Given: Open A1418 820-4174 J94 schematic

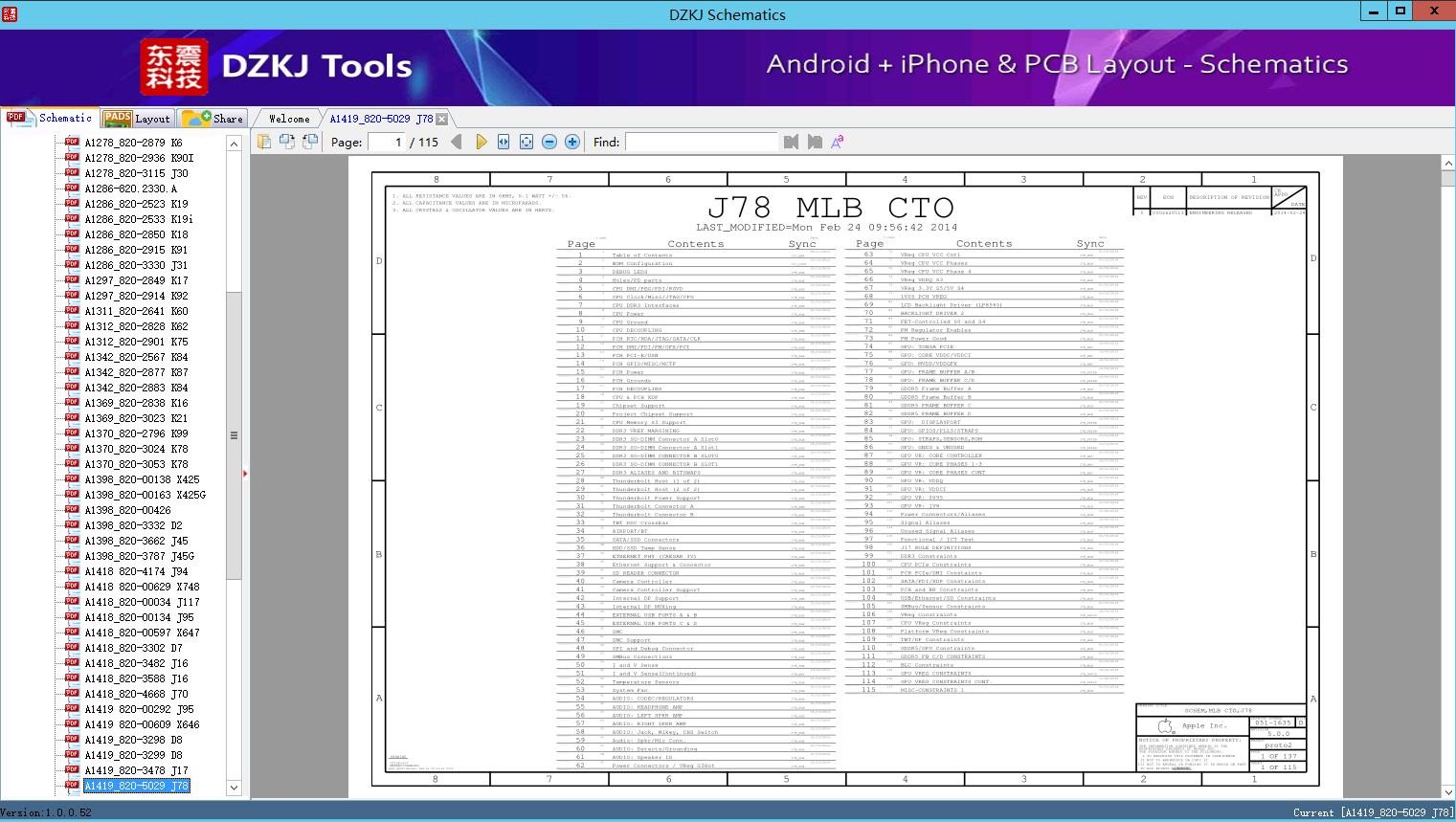Looking at the screenshot, I should pos(136,571).
